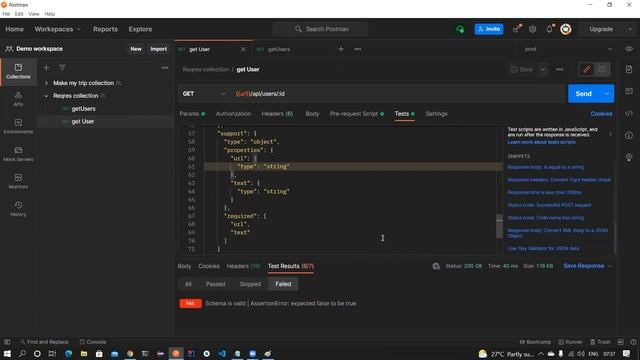Viewport: 640px width, 360px height.
Task: Click the request URL input field
Action: [398, 94]
